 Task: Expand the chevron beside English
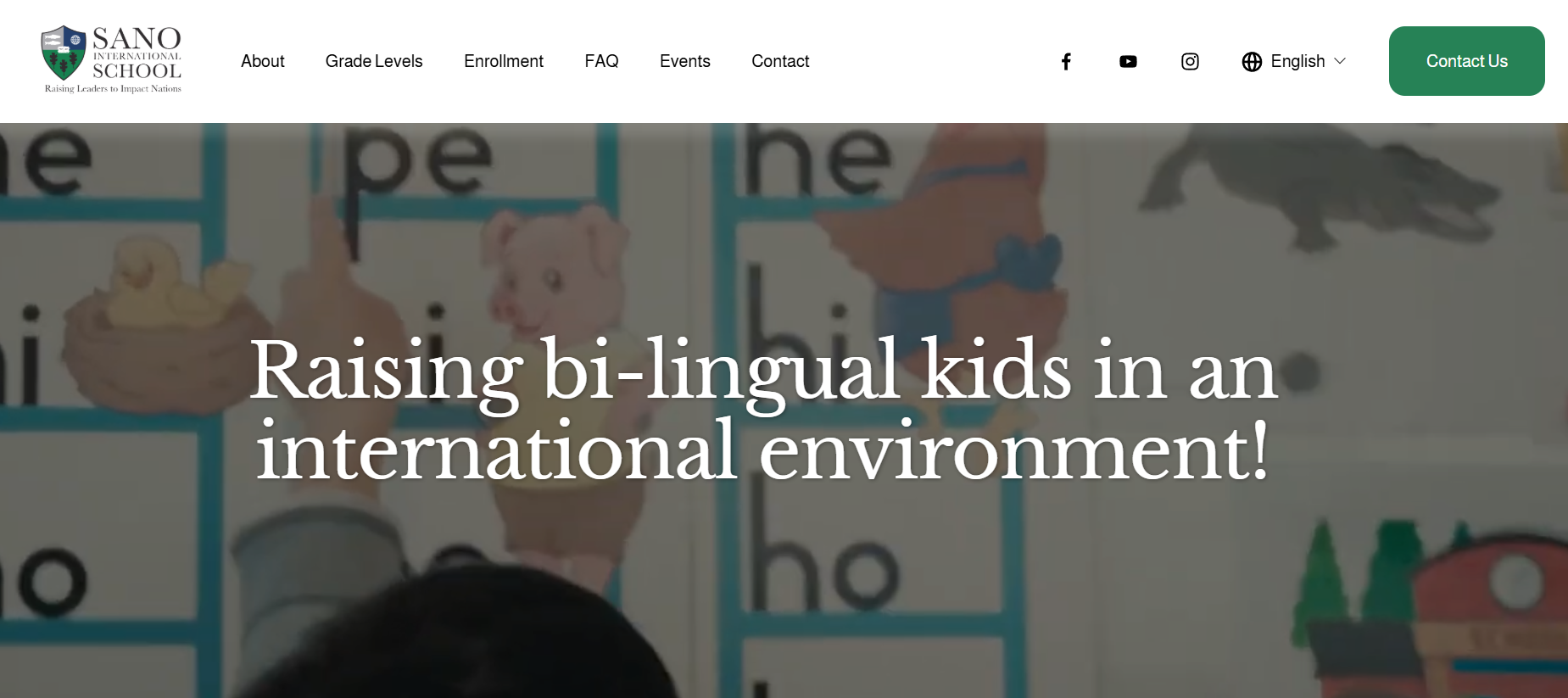(x=1340, y=61)
